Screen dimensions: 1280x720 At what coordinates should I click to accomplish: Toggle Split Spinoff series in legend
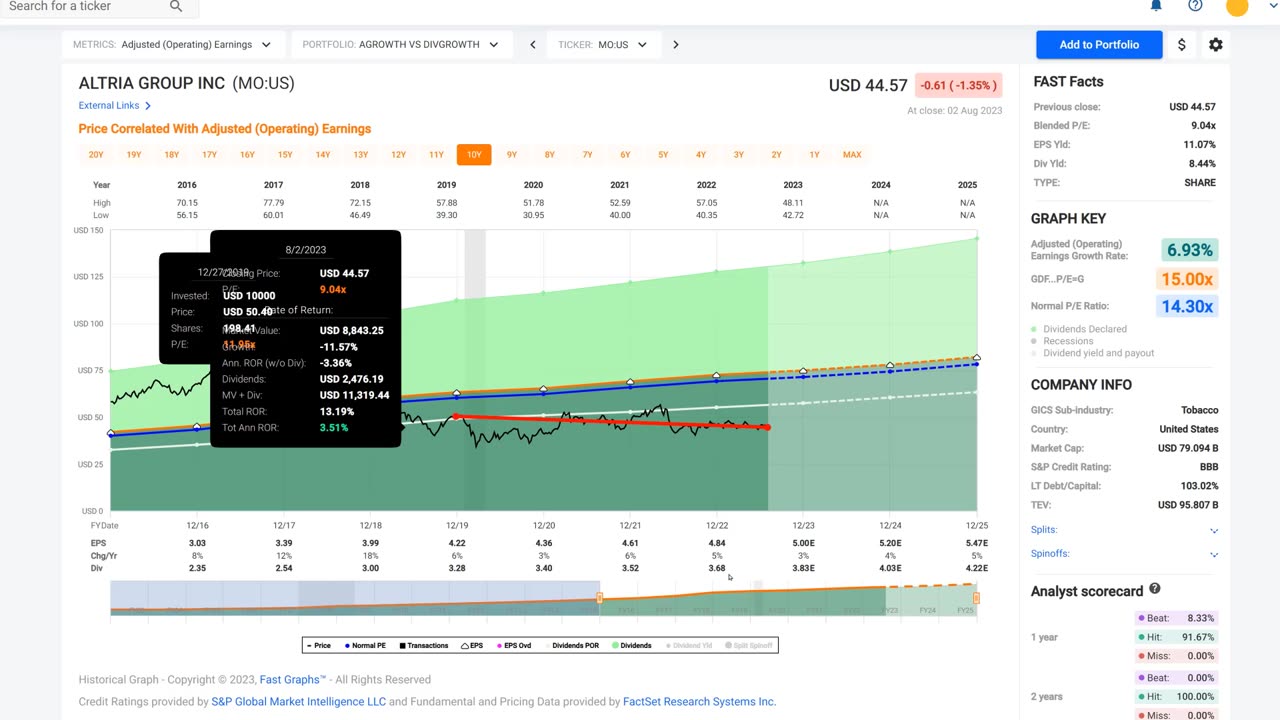coord(749,646)
